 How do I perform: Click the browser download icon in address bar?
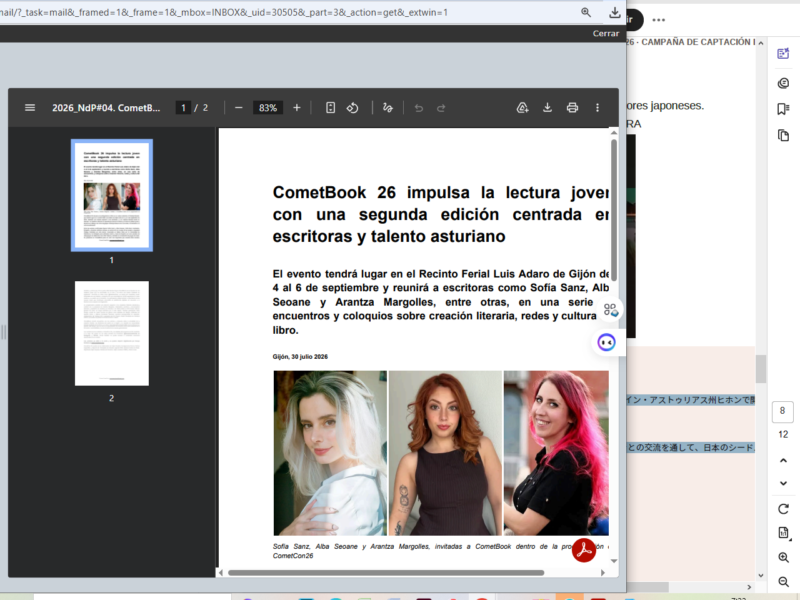615,12
